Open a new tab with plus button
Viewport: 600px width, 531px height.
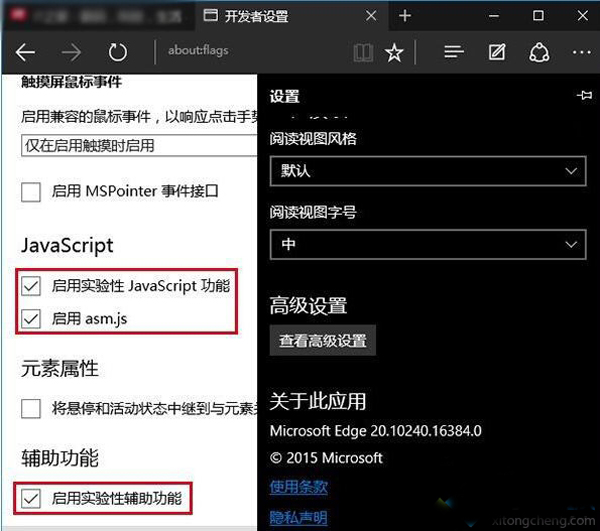pyautogui.click(x=405, y=16)
